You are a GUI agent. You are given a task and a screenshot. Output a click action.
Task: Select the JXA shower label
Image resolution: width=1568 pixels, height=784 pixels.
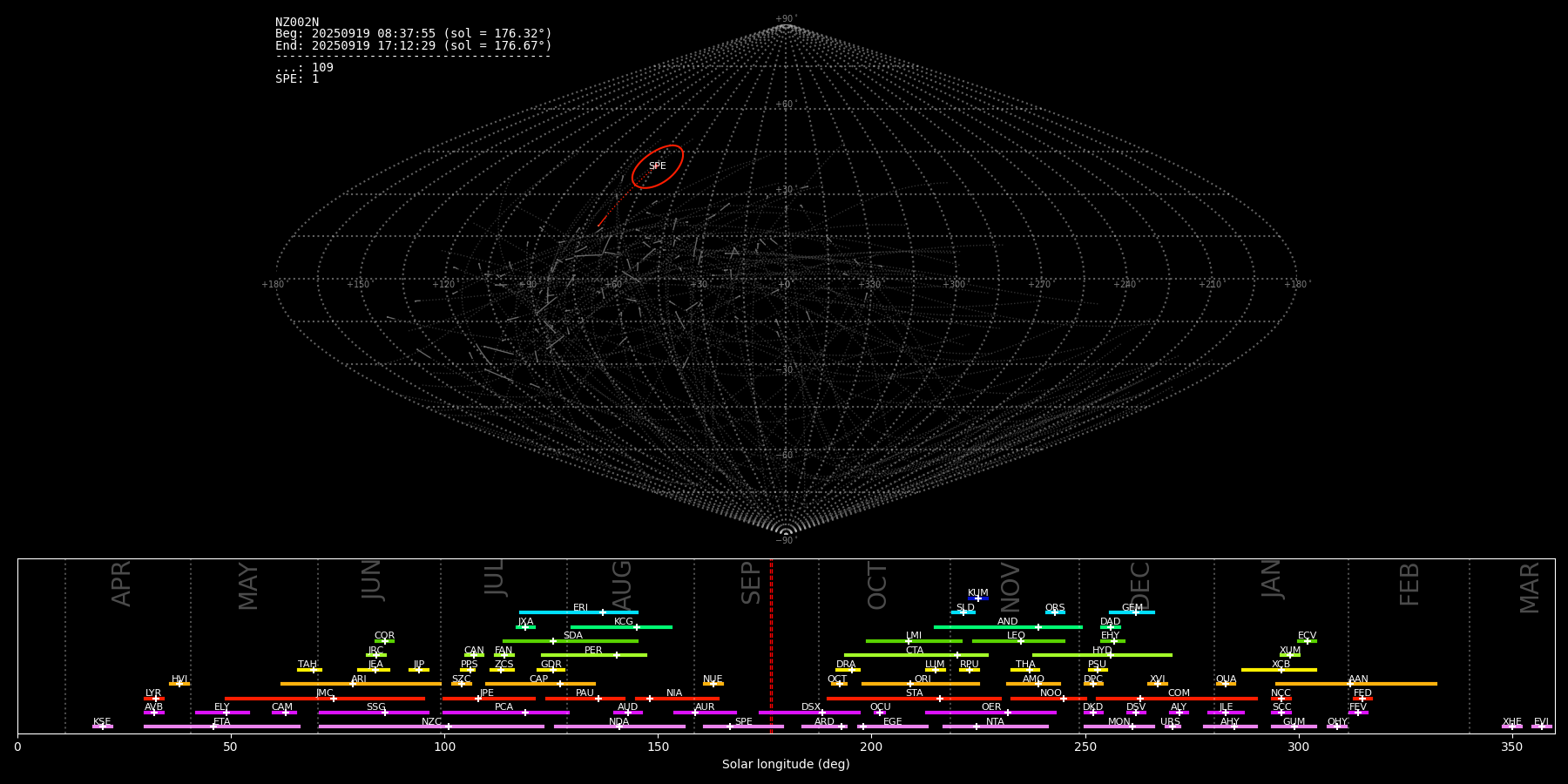(525, 622)
